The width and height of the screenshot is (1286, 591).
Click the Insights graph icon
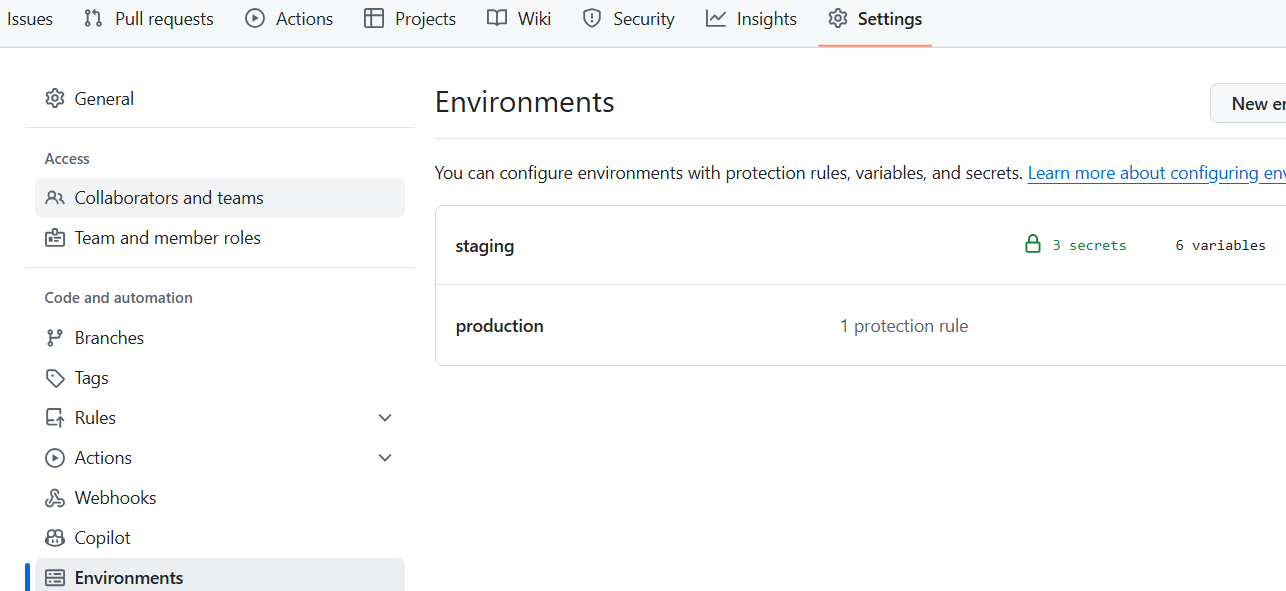coord(716,18)
